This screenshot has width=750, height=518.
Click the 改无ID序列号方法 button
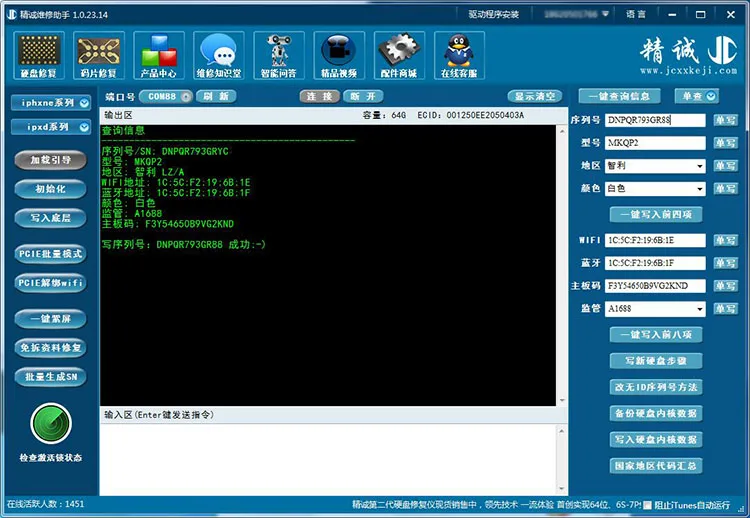point(656,387)
